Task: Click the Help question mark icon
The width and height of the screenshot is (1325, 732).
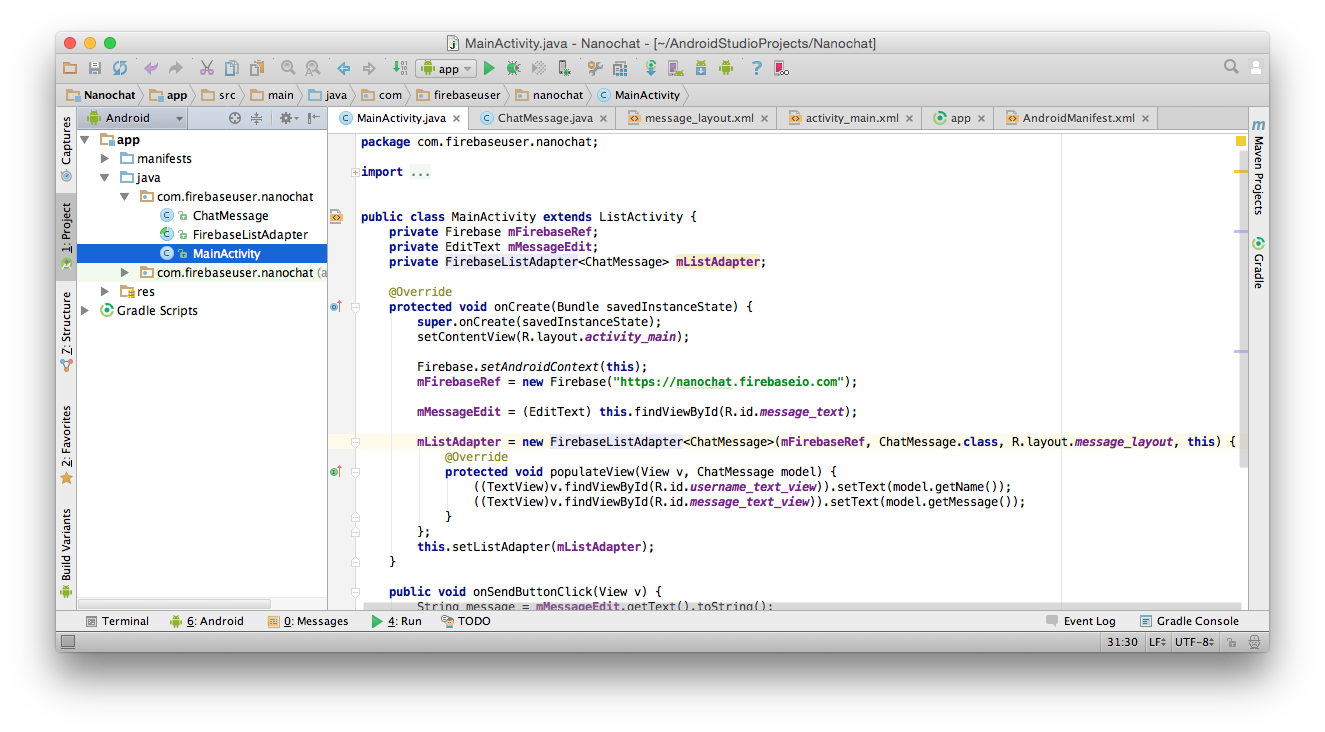Action: point(757,68)
